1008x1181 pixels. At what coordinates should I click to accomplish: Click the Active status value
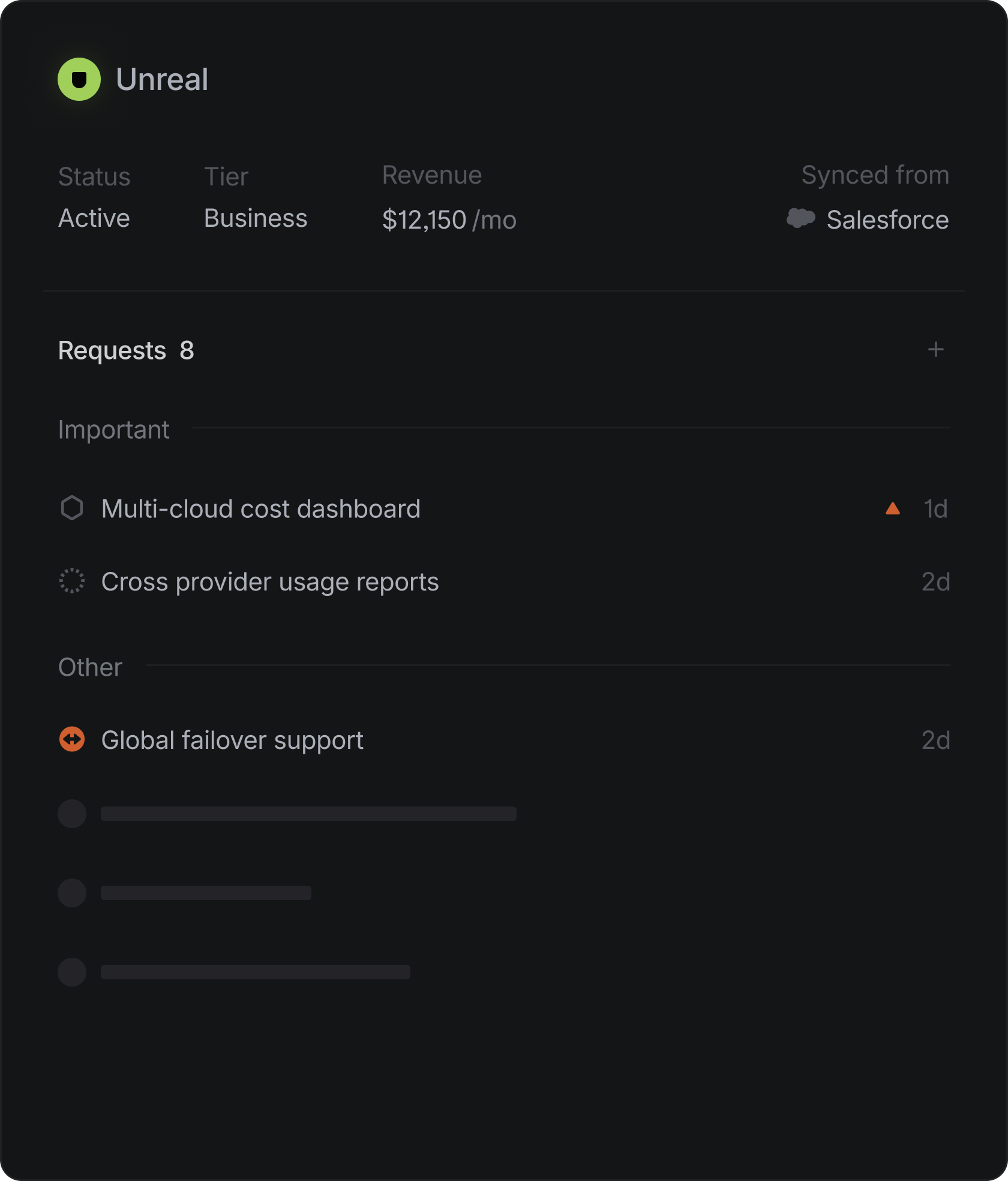point(94,218)
